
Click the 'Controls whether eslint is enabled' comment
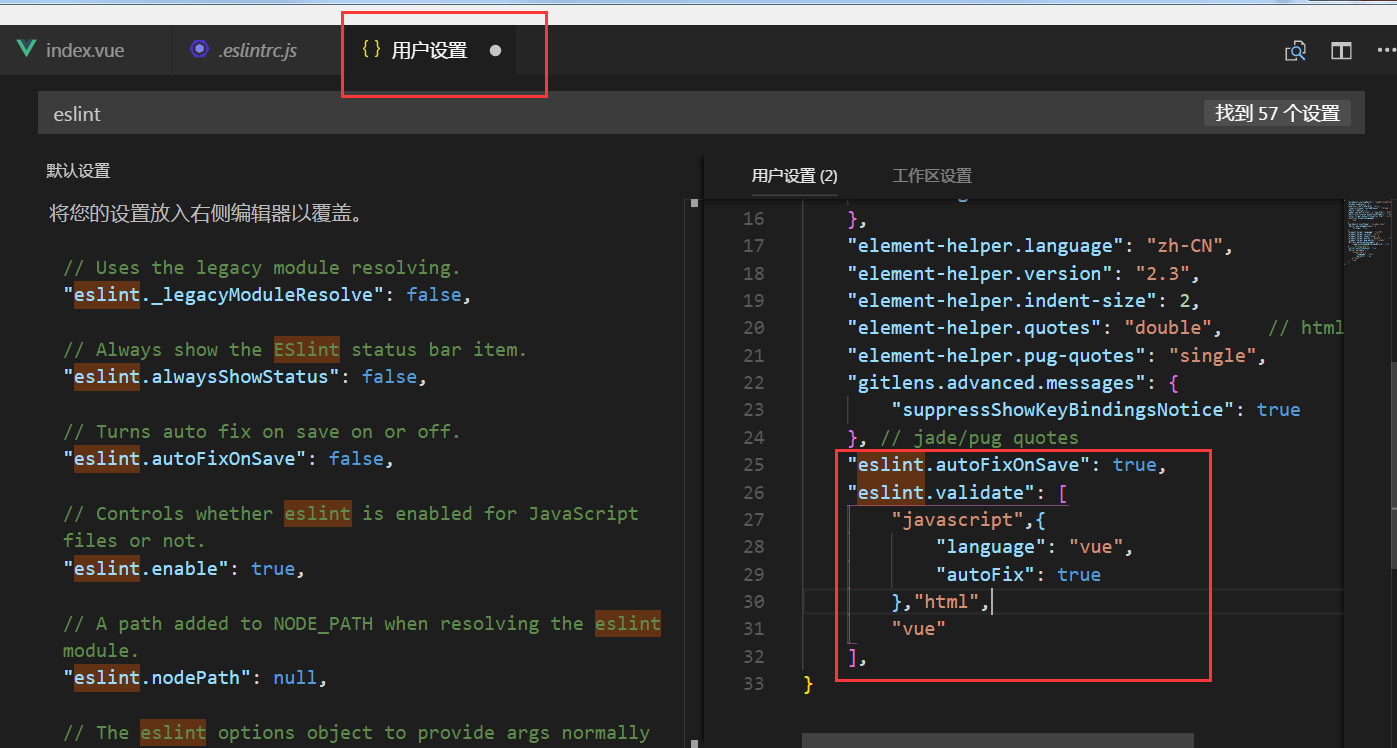(x=350, y=527)
